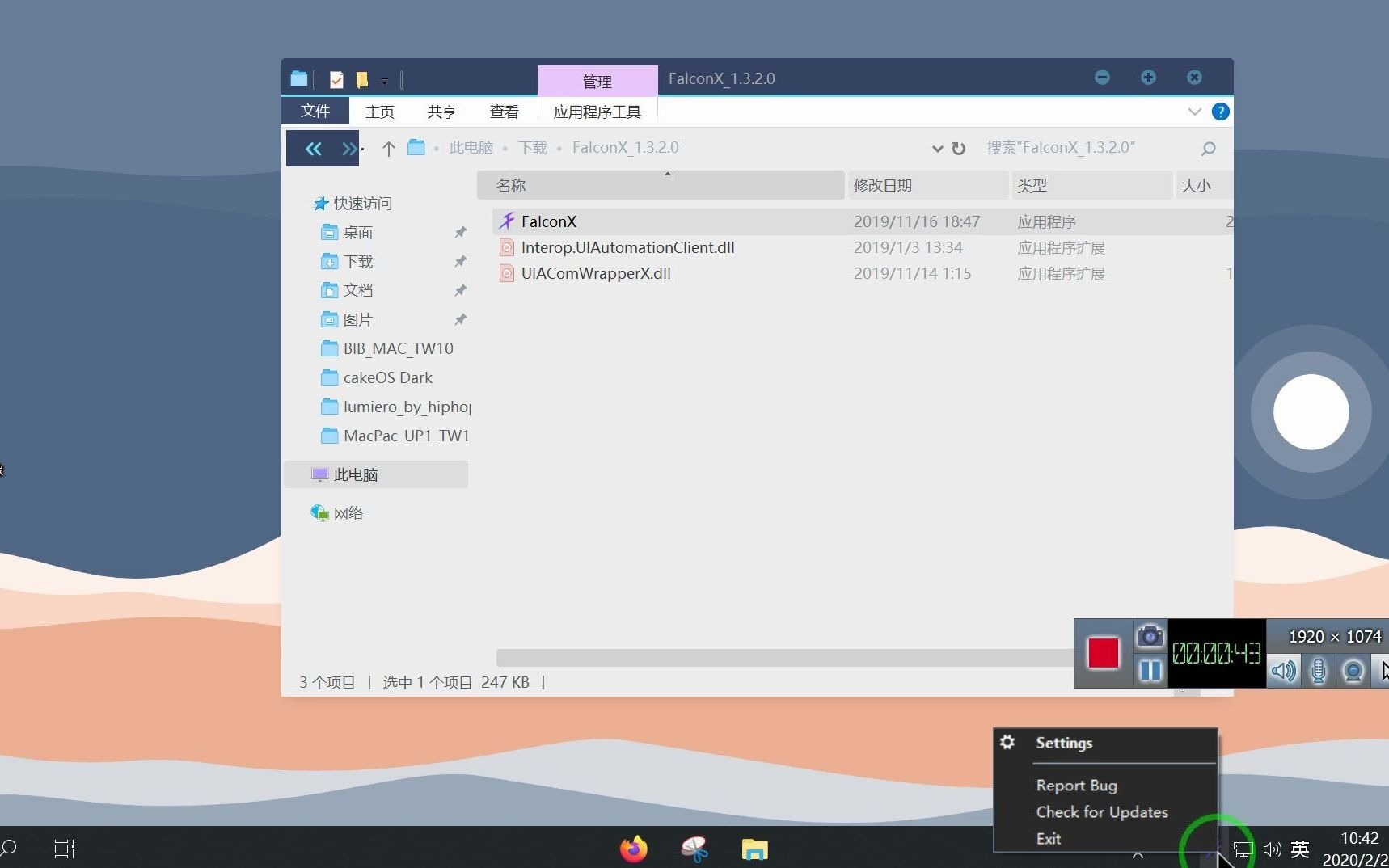Stop the screen recording with the red square
The image size is (1389, 868).
coord(1103,653)
